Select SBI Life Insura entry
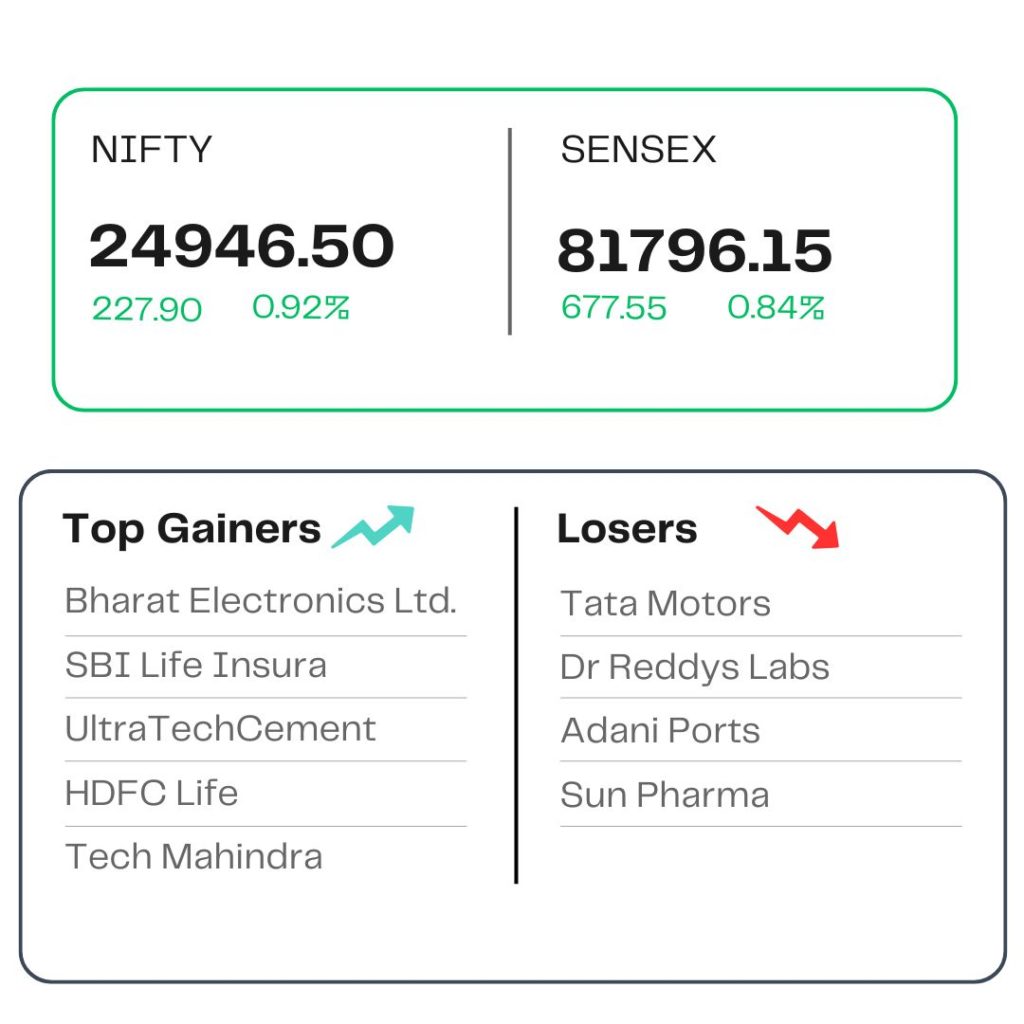Screen dimensions: 1024x1024 point(196,665)
